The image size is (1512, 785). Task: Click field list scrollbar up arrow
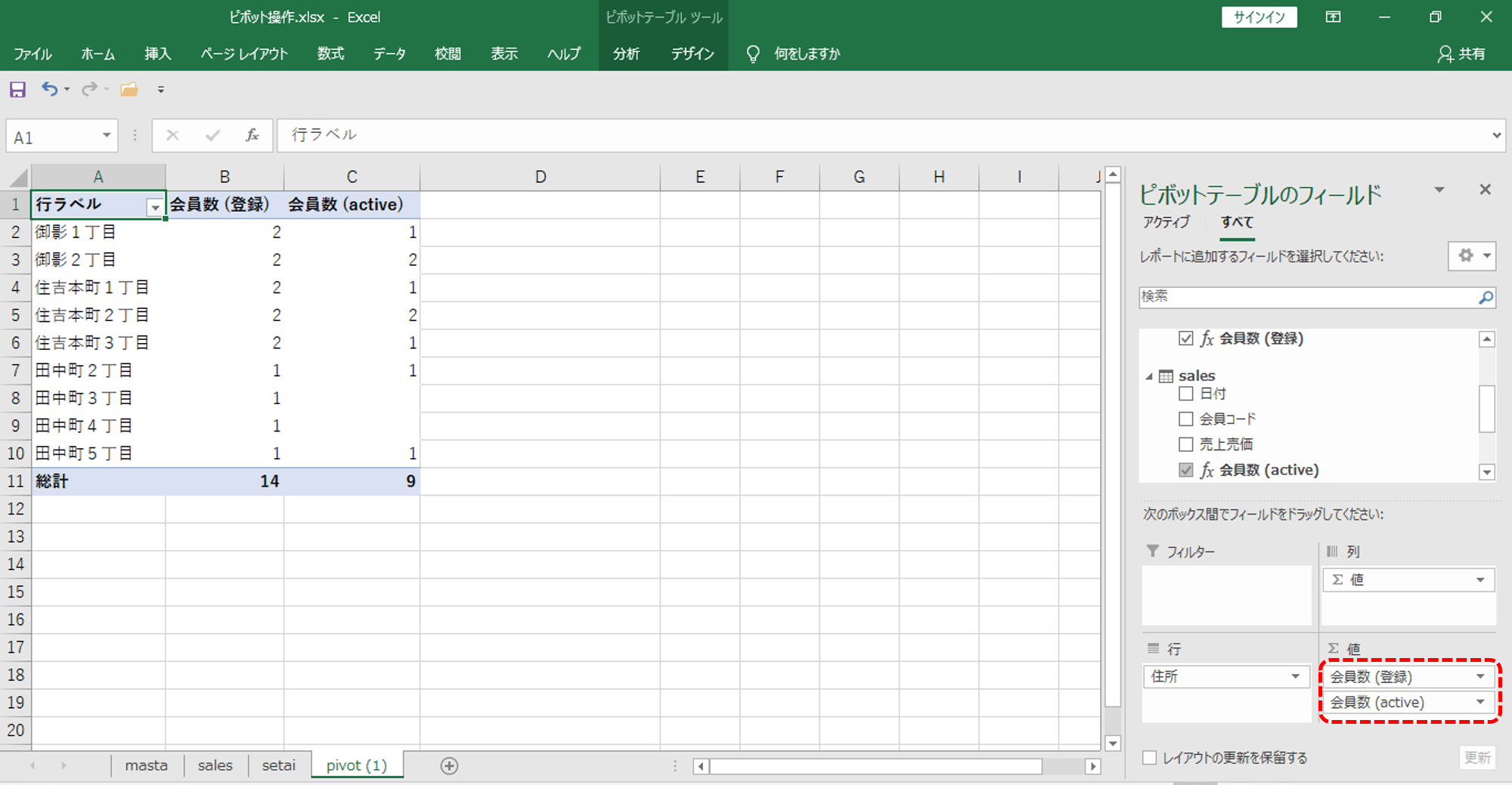(1487, 339)
